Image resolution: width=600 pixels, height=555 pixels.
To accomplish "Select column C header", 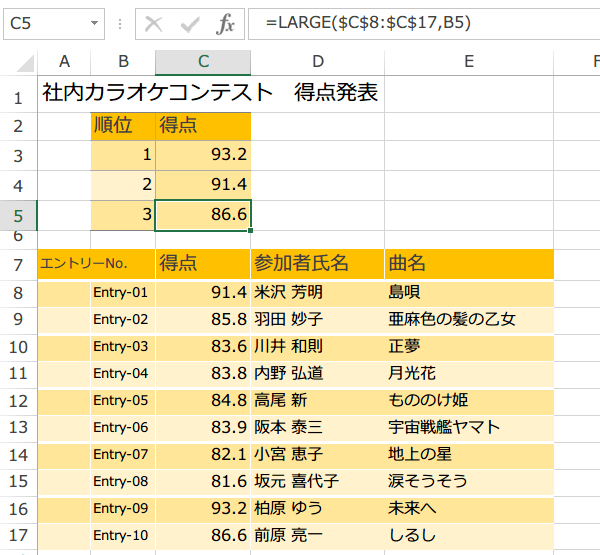I will click(x=203, y=62).
